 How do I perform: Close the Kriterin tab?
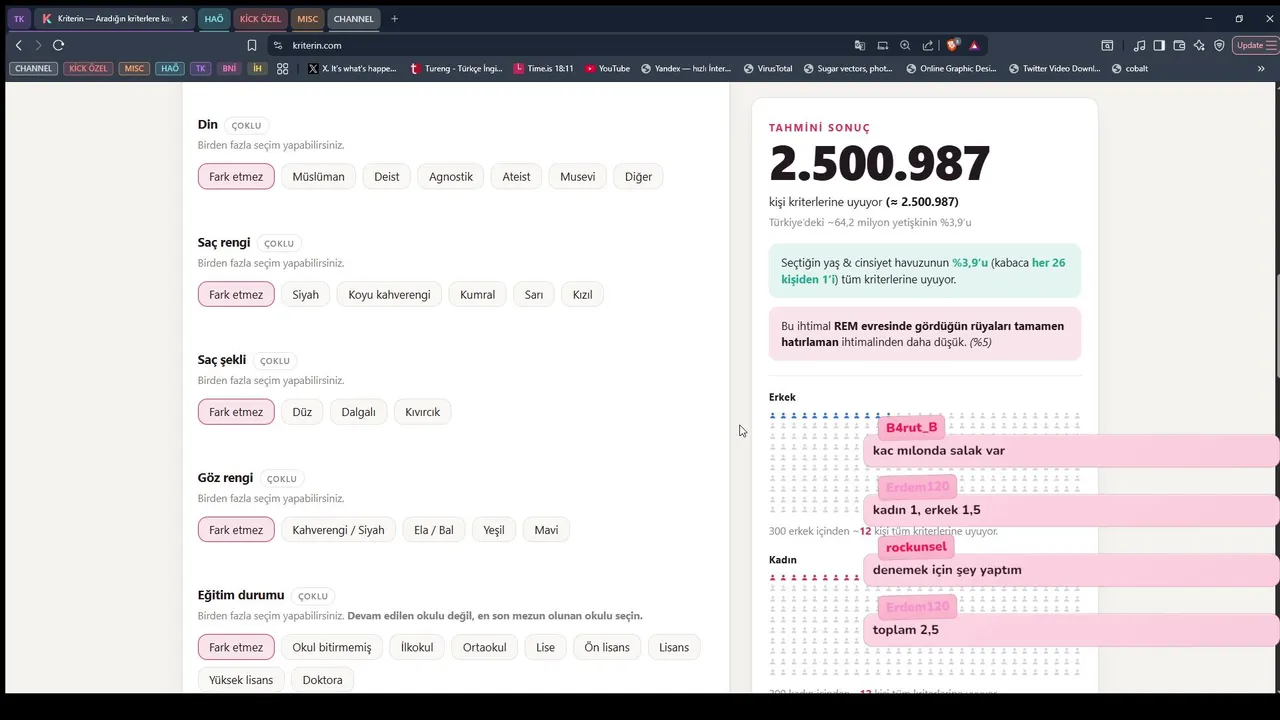coord(185,19)
